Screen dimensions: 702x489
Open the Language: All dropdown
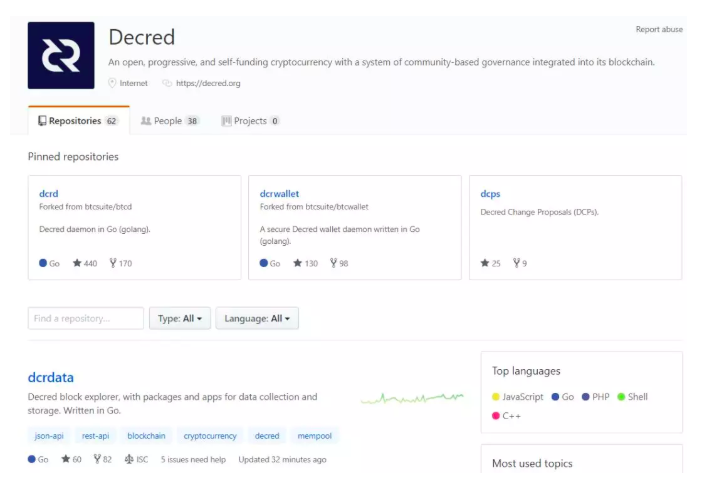click(x=257, y=318)
